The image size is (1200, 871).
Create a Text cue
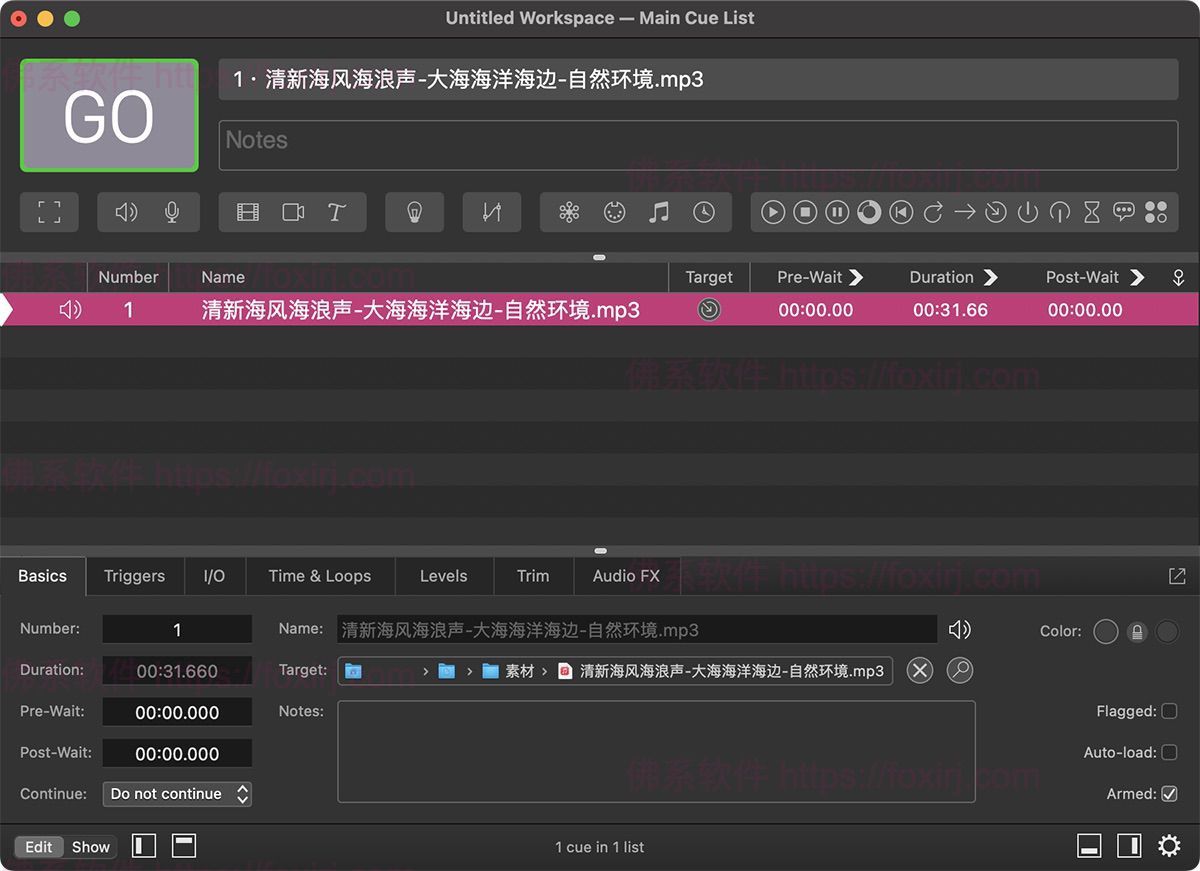(337, 212)
